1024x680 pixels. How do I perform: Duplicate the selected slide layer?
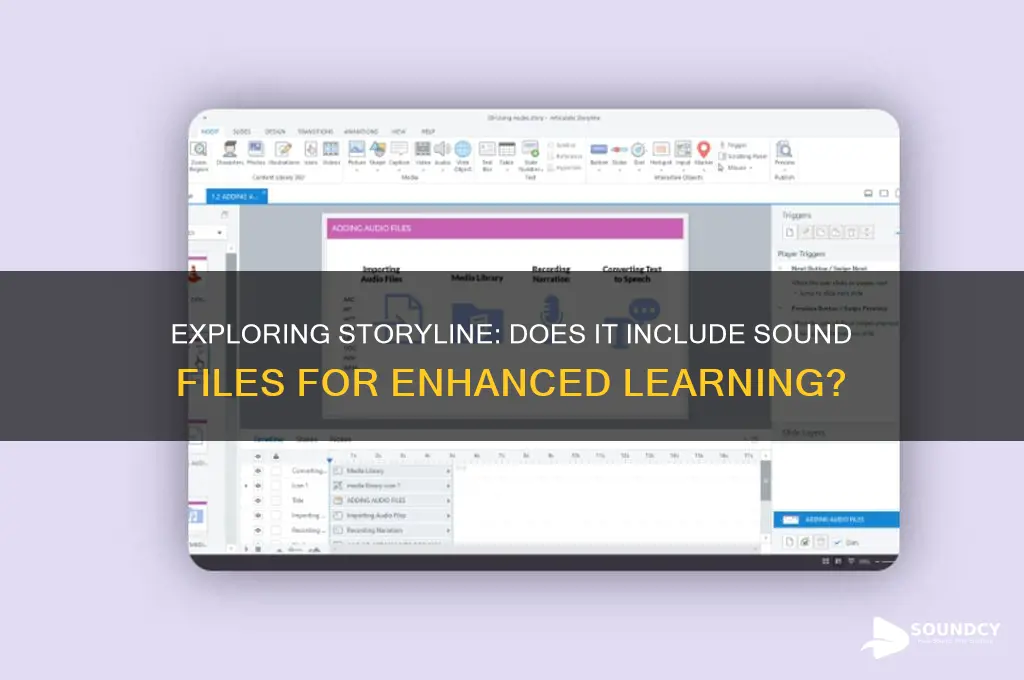(x=805, y=542)
